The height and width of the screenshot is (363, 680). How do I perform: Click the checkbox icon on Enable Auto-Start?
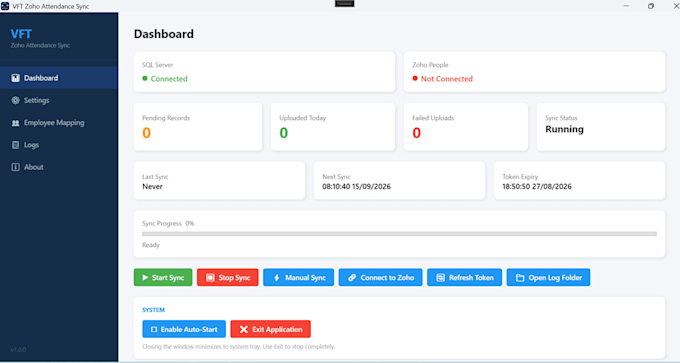(154, 330)
